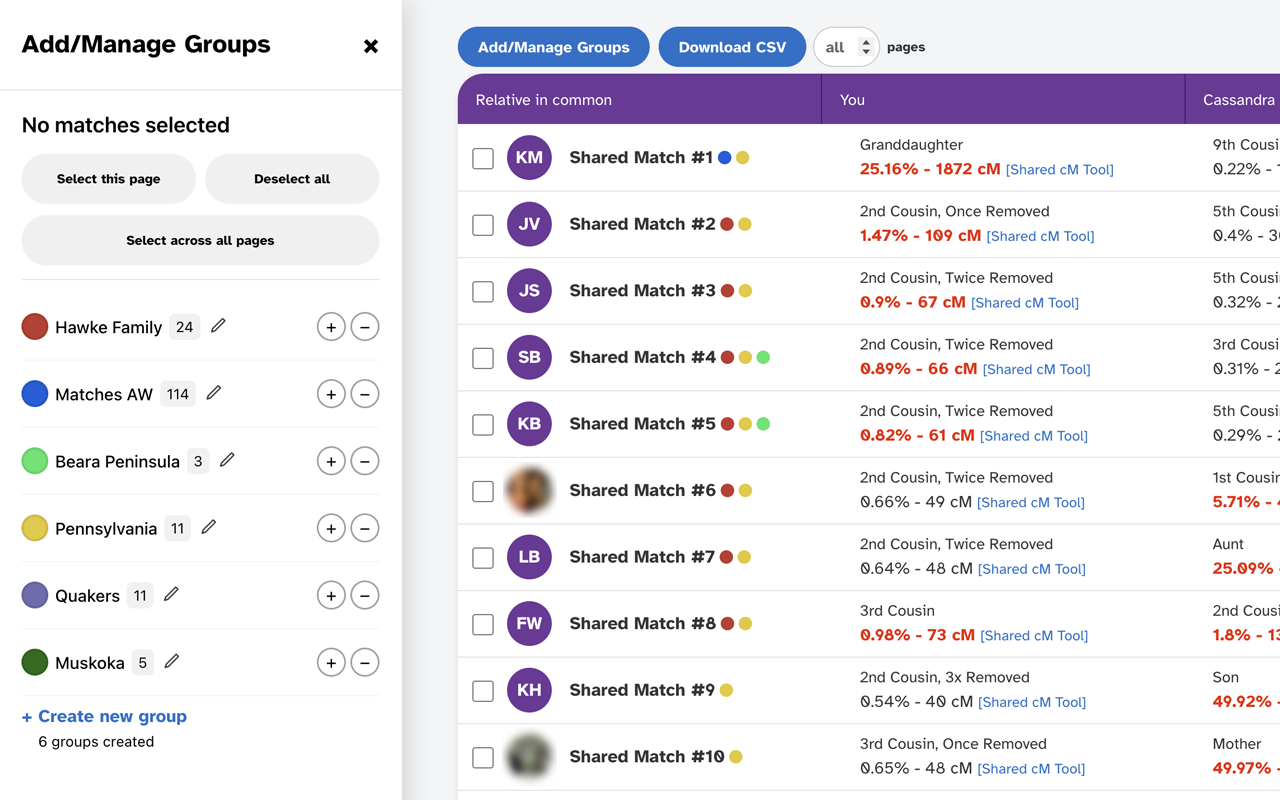This screenshot has height=800, width=1280.
Task: Click the Add/Manage Groups blue button
Action: coord(554,47)
